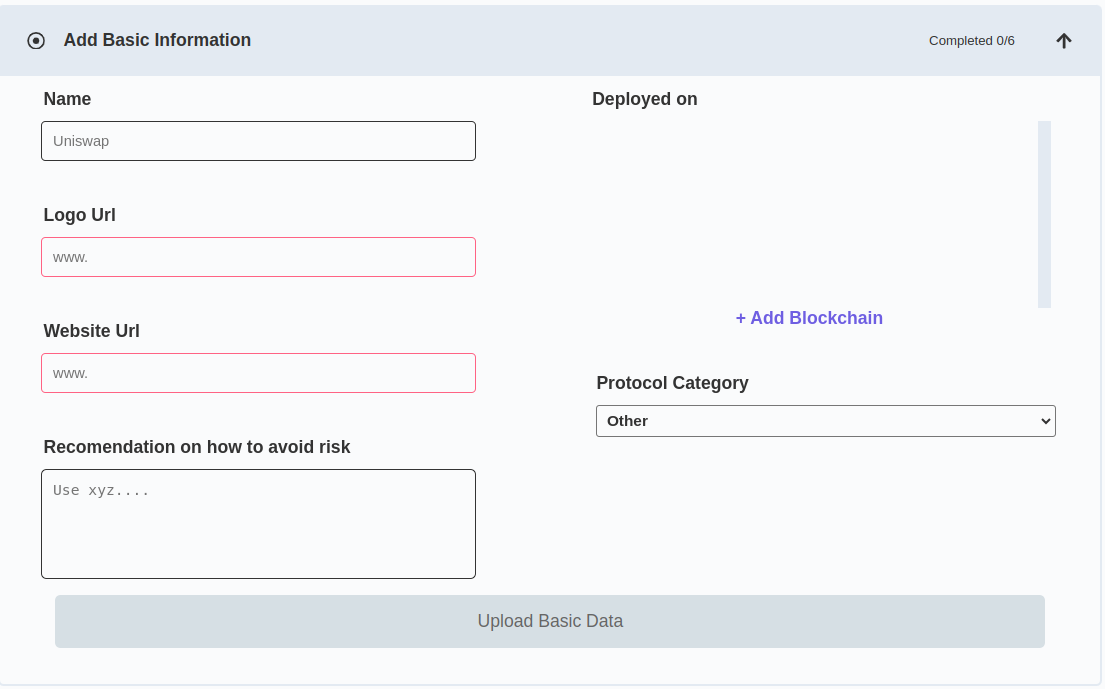Viewport: 1105px width, 689px height.
Task: Click the Completed 0/6 progress text
Action: tap(972, 41)
